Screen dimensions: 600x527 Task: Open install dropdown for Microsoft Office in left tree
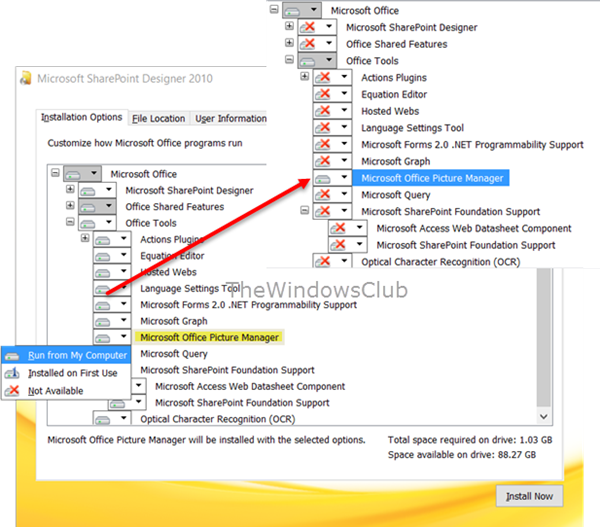[94, 173]
